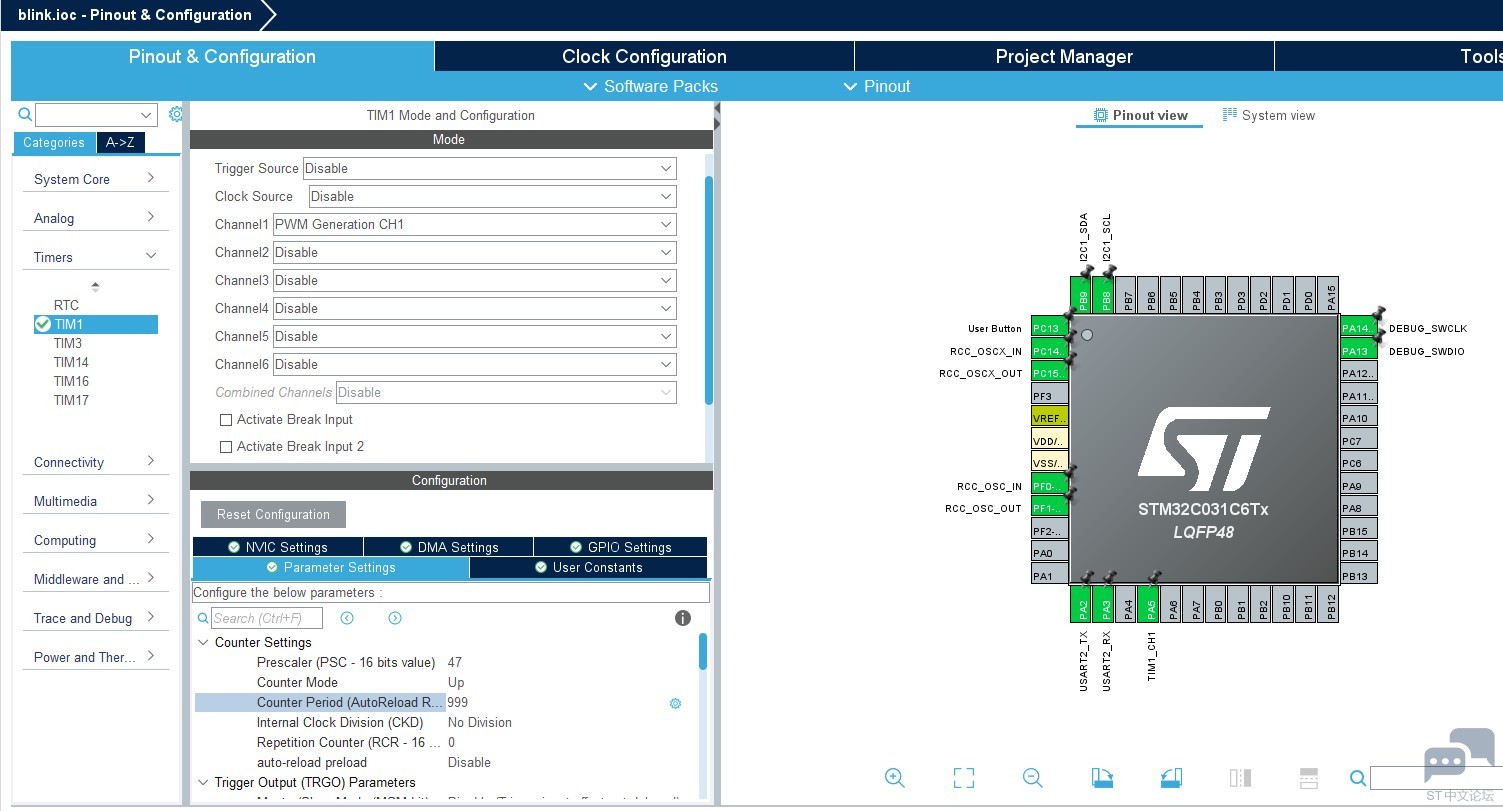Click pin PB9 on the chip
This screenshot has height=811, width=1503.
click(1082, 296)
